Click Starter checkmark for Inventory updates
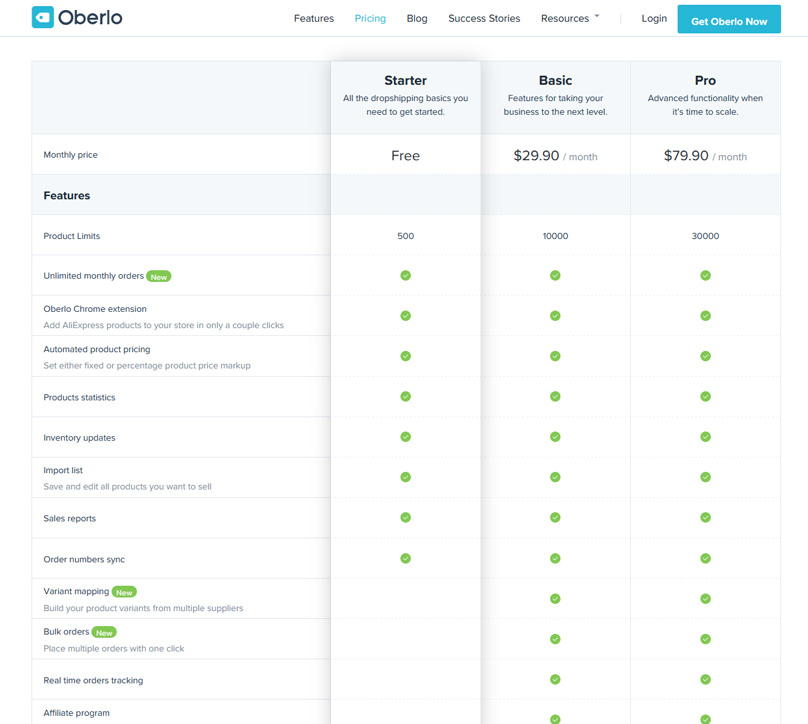Image resolution: width=808 pixels, height=724 pixels. [x=406, y=436]
